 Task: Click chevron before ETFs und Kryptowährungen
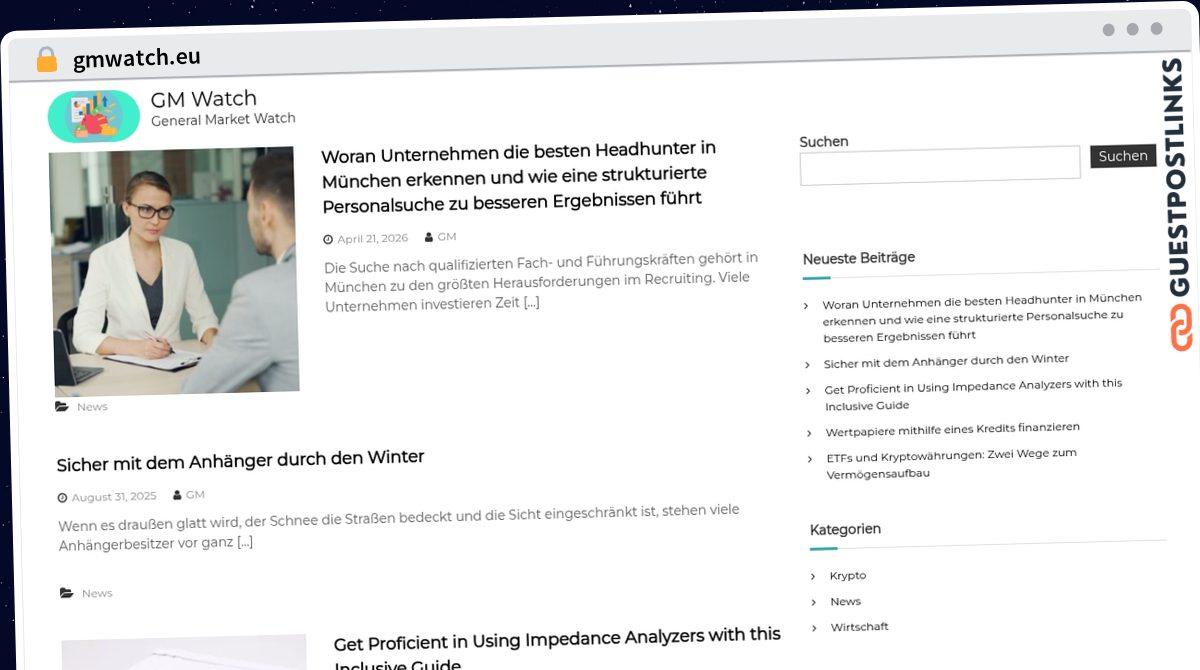(x=812, y=458)
